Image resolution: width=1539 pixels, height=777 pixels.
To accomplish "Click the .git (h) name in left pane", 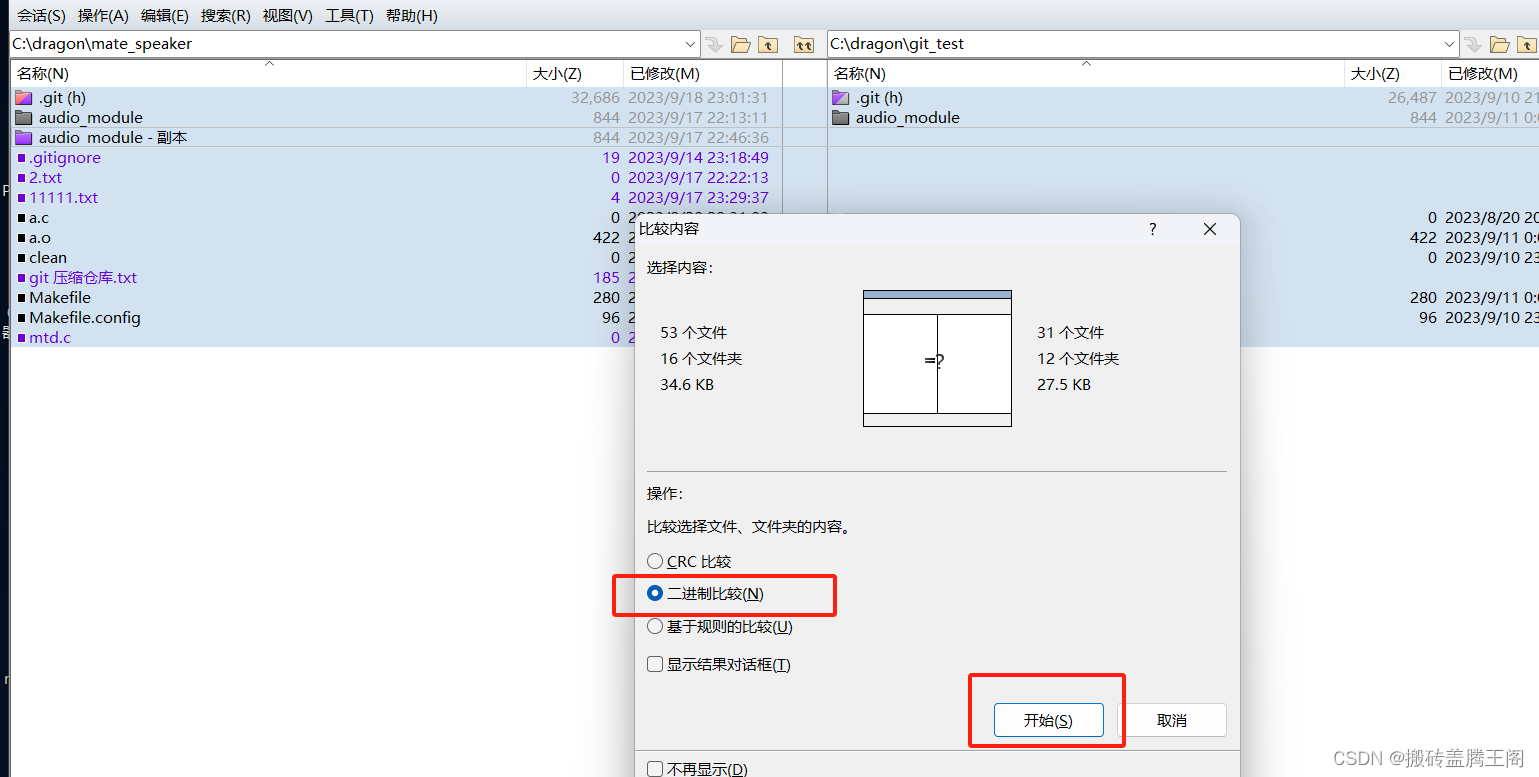I will [62, 97].
